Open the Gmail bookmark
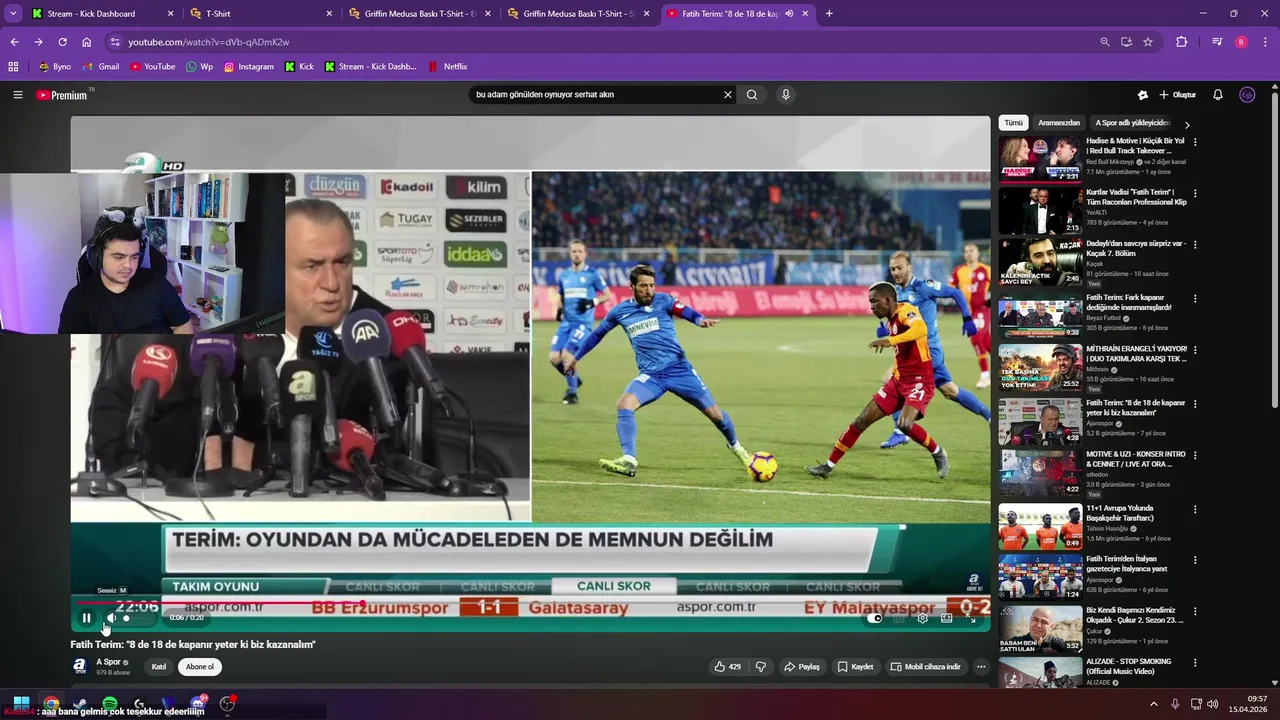1280x720 pixels. click(x=101, y=67)
